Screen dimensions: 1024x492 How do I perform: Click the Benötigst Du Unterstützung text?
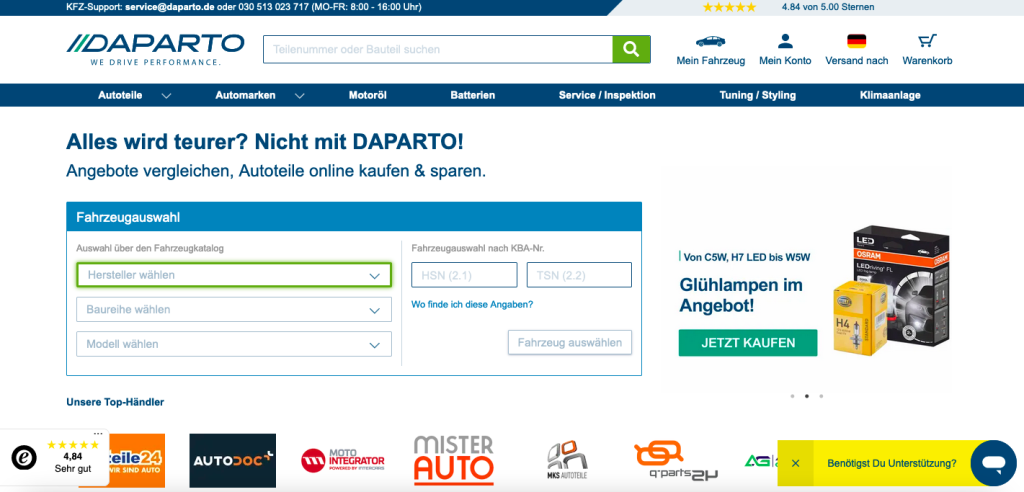[891, 463]
